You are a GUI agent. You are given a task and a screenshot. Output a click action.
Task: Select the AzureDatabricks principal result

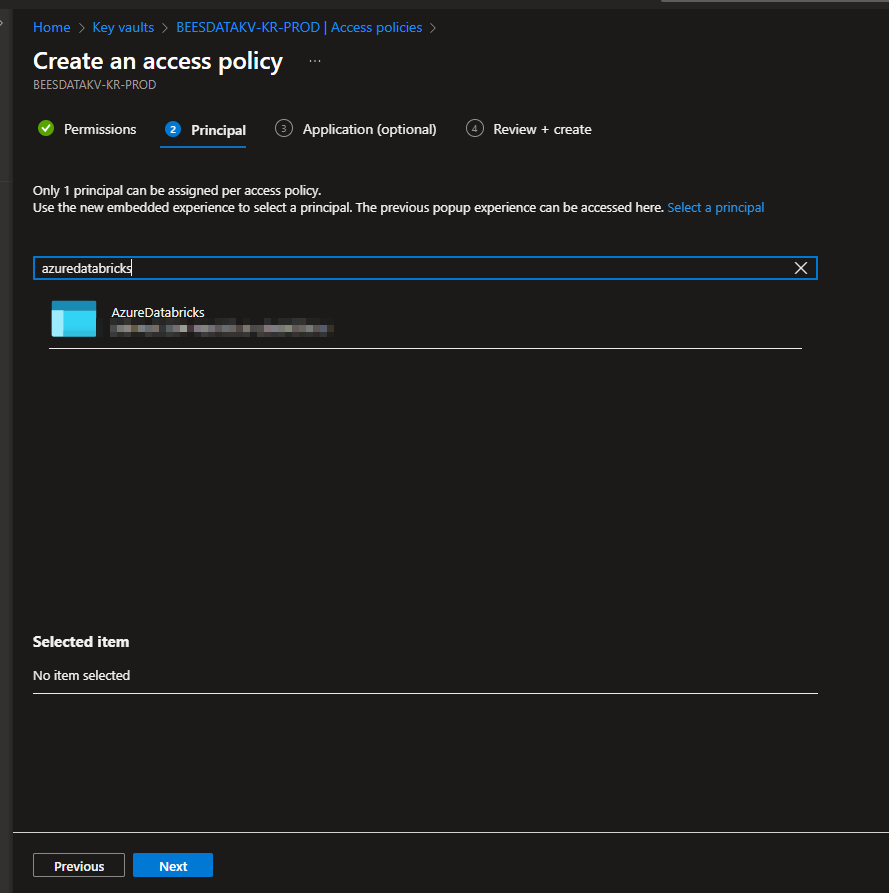point(425,319)
